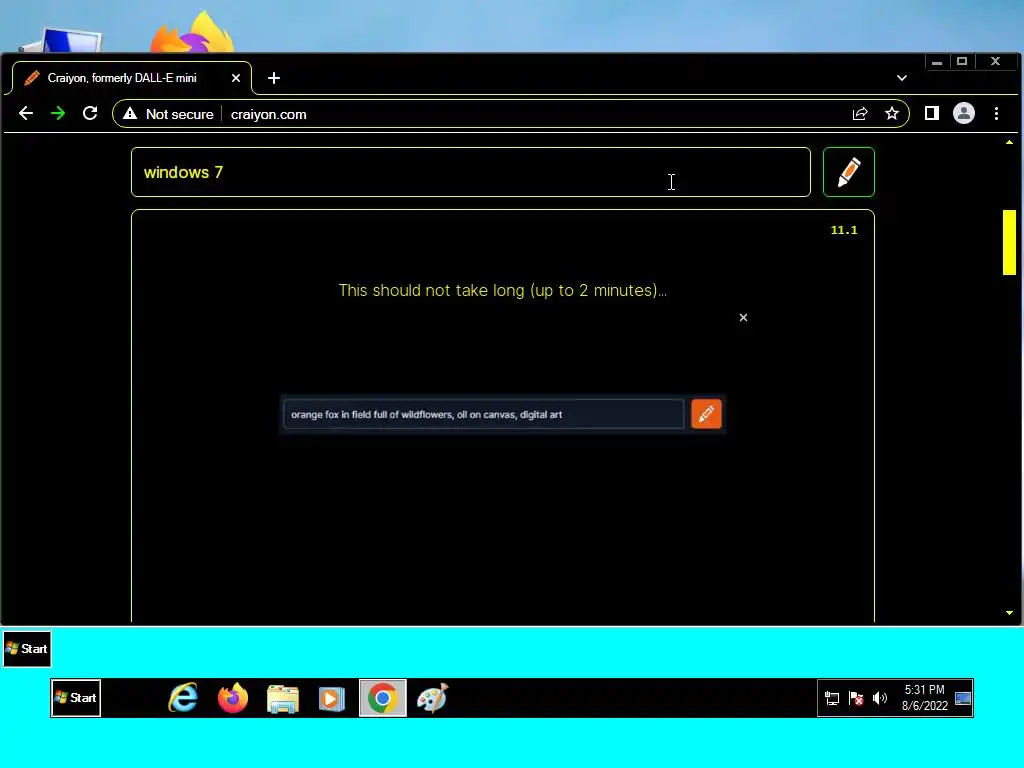The width and height of the screenshot is (1024, 768).
Task: Click the 11.1 timer counter
Action: click(844, 230)
